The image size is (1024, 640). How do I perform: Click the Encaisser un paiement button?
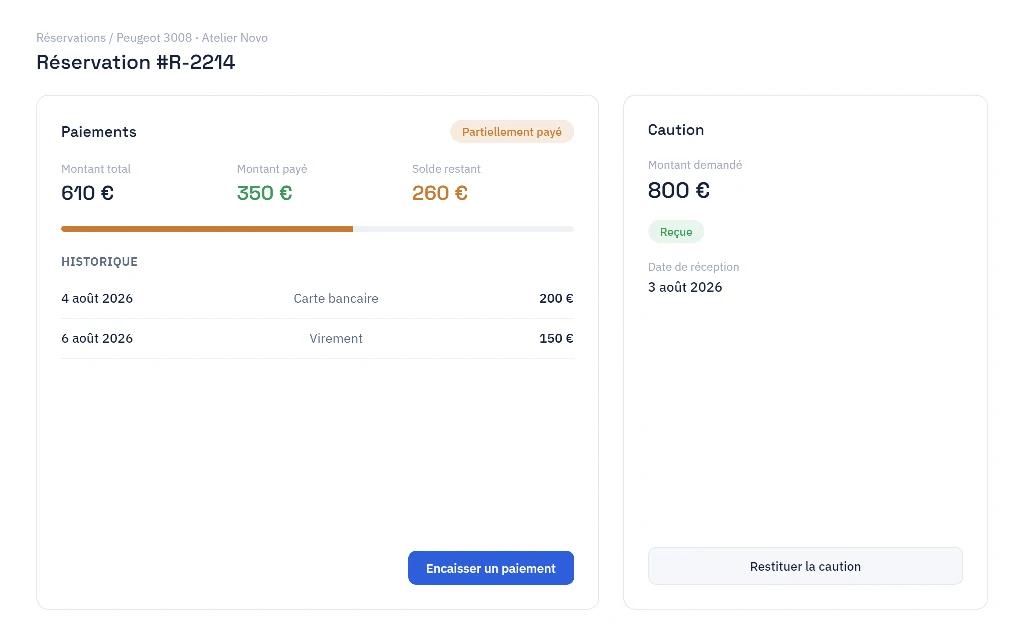(490, 568)
